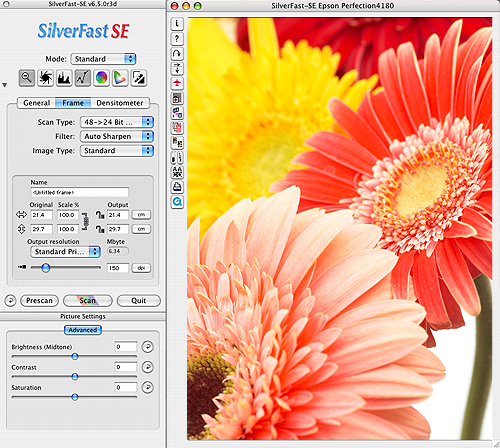
Task: Click the Quit button
Action: [139, 301]
